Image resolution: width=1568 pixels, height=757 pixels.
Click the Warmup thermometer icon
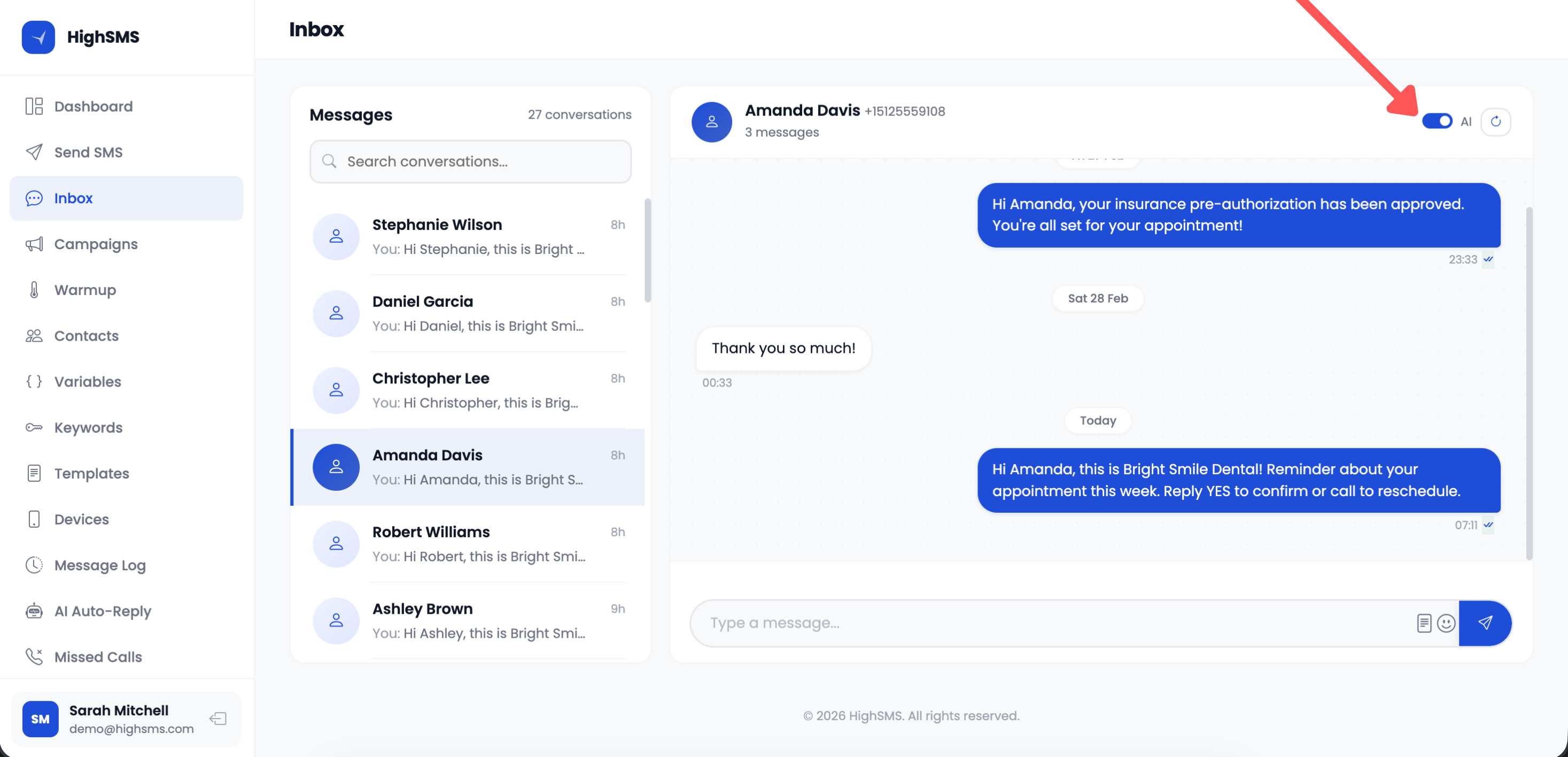coord(35,289)
